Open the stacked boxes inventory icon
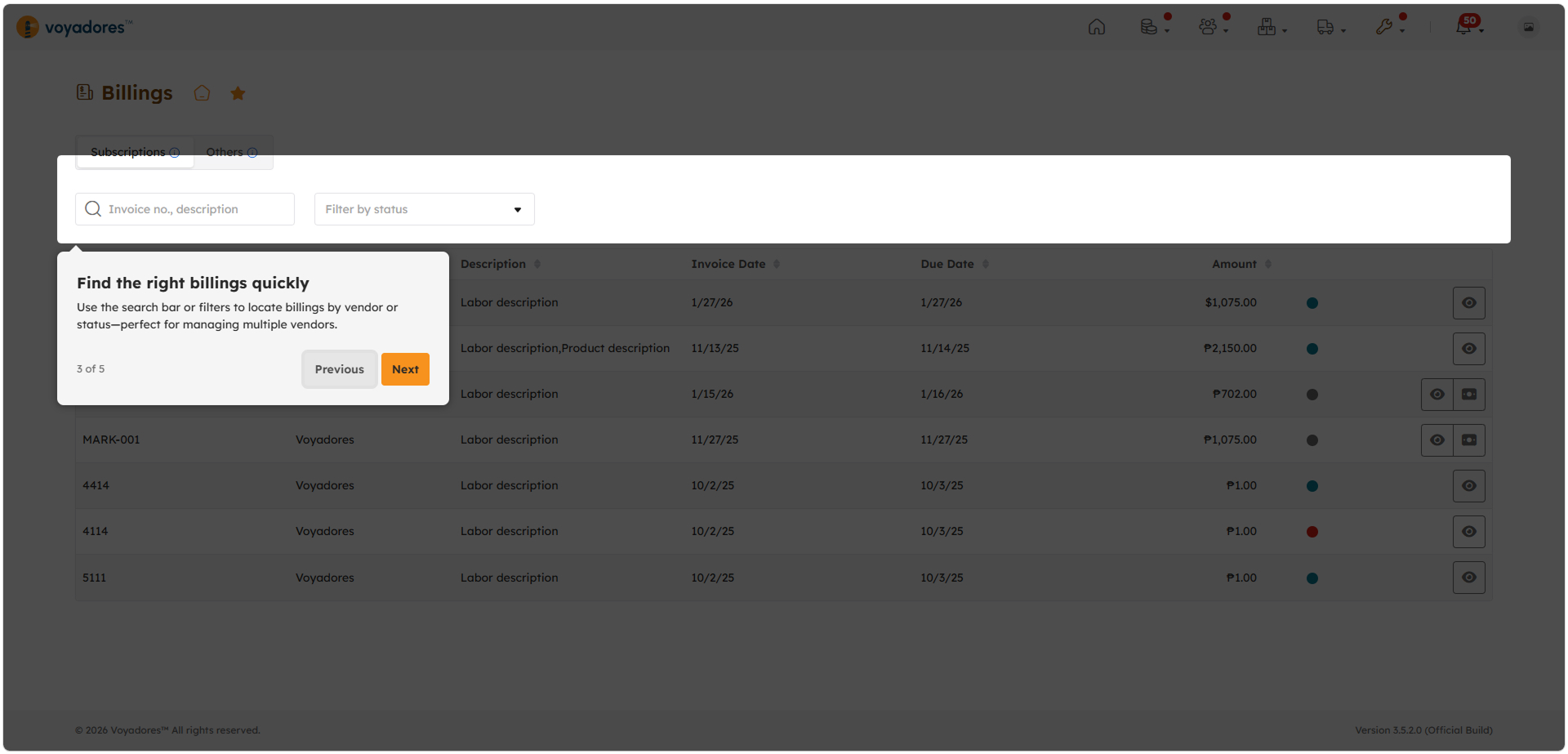1568x754 pixels. click(1267, 27)
